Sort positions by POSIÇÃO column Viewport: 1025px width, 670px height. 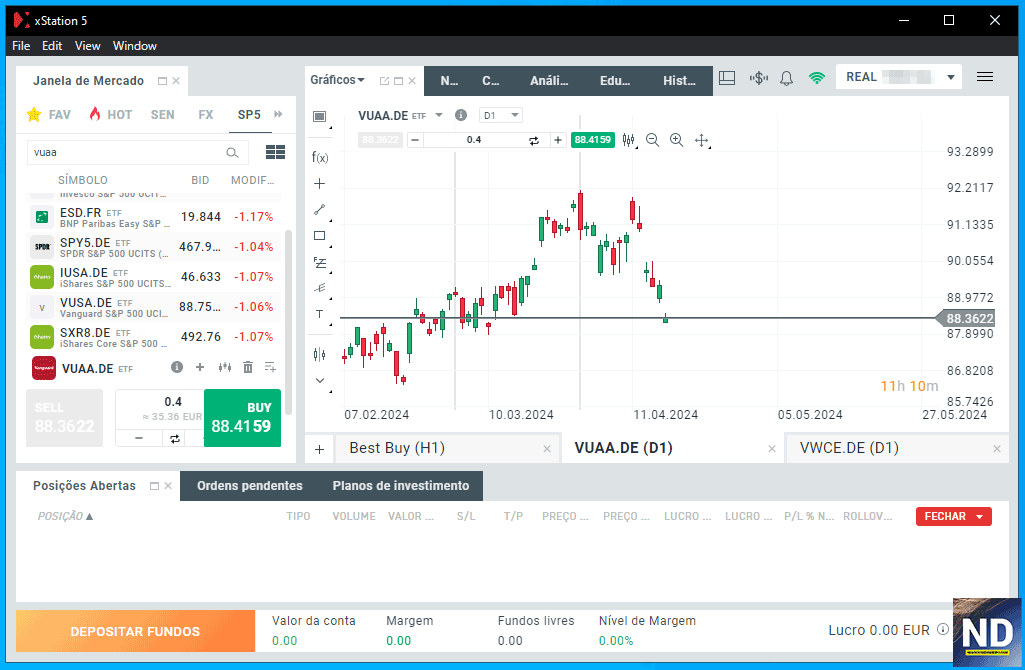[x=65, y=516]
